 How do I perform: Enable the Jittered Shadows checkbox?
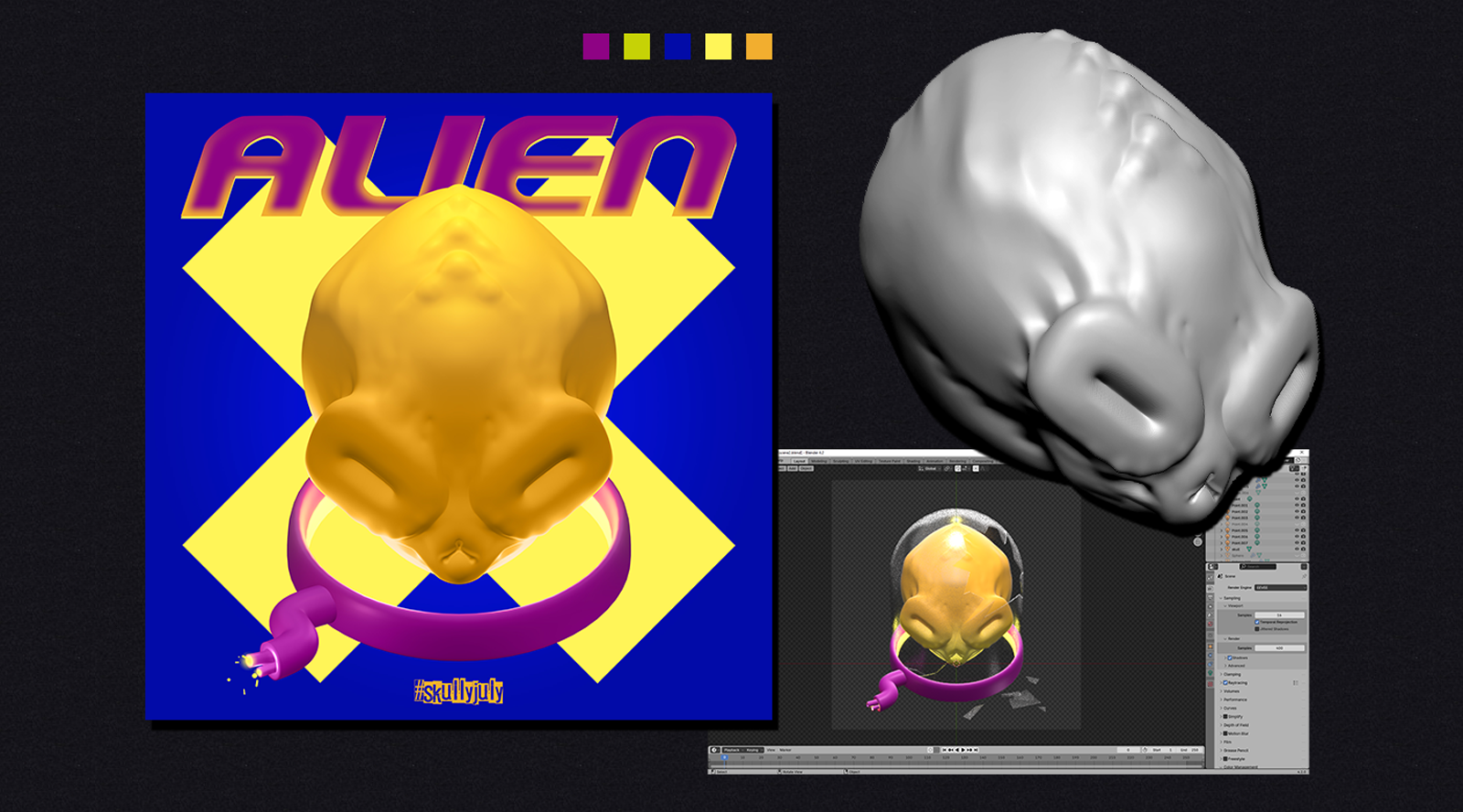pyautogui.click(x=1257, y=629)
